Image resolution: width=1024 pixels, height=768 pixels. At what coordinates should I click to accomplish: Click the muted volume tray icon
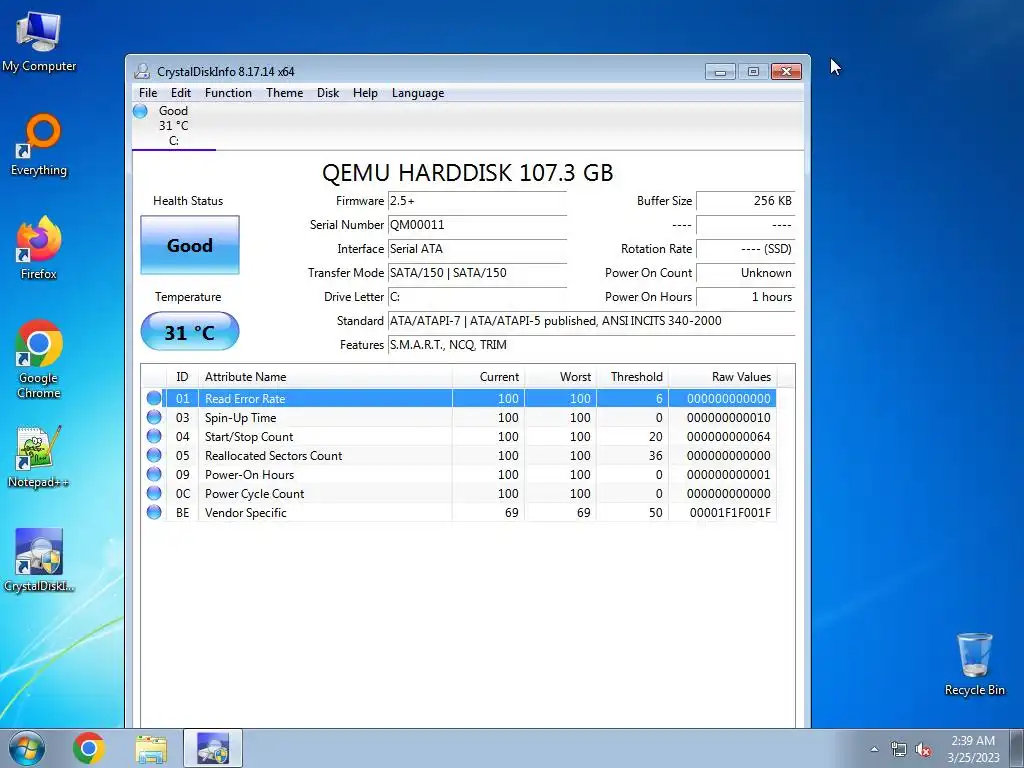click(923, 750)
